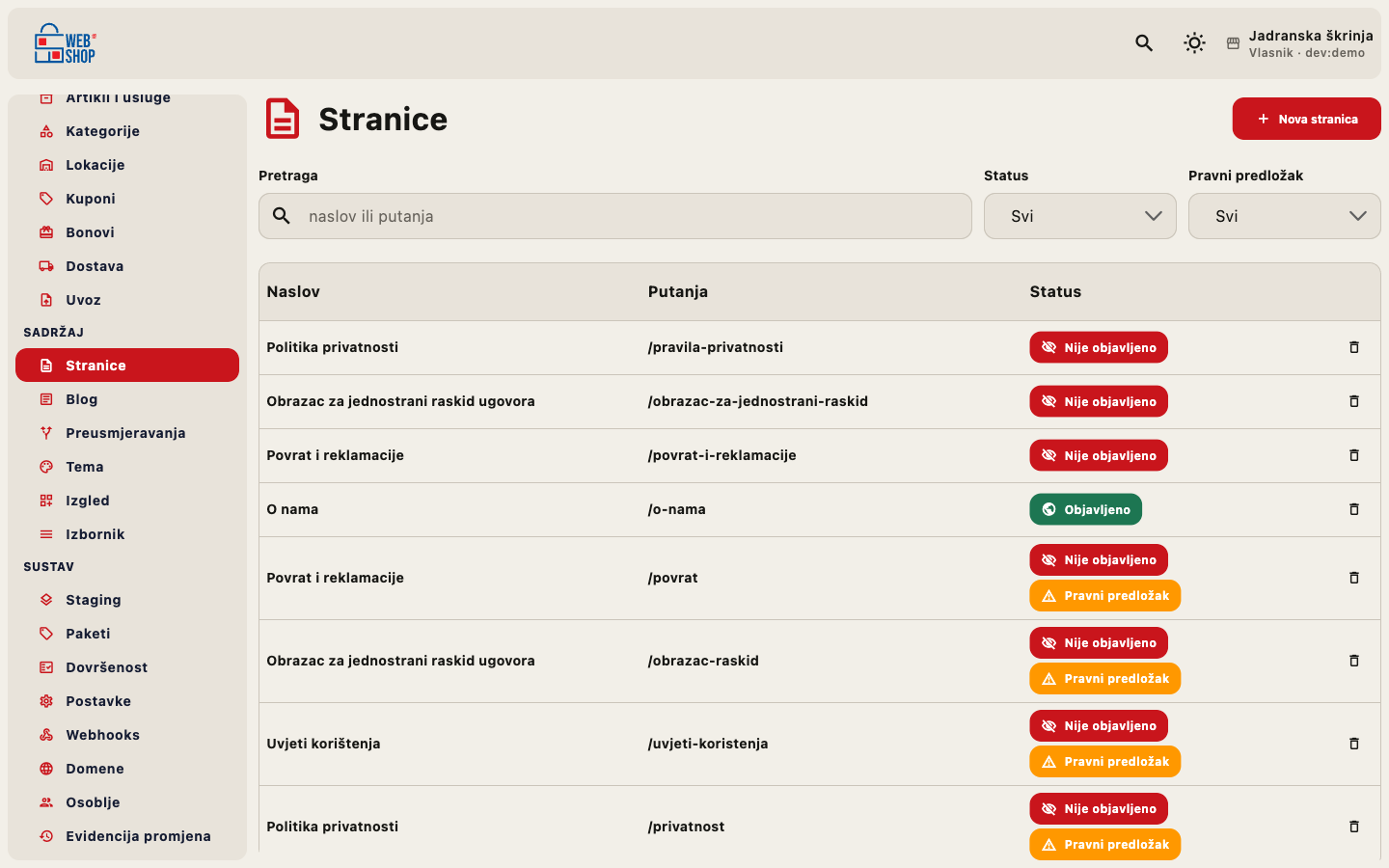Open Domene in the sidebar
Image resolution: width=1389 pixels, height=868 pixels.
127,769
